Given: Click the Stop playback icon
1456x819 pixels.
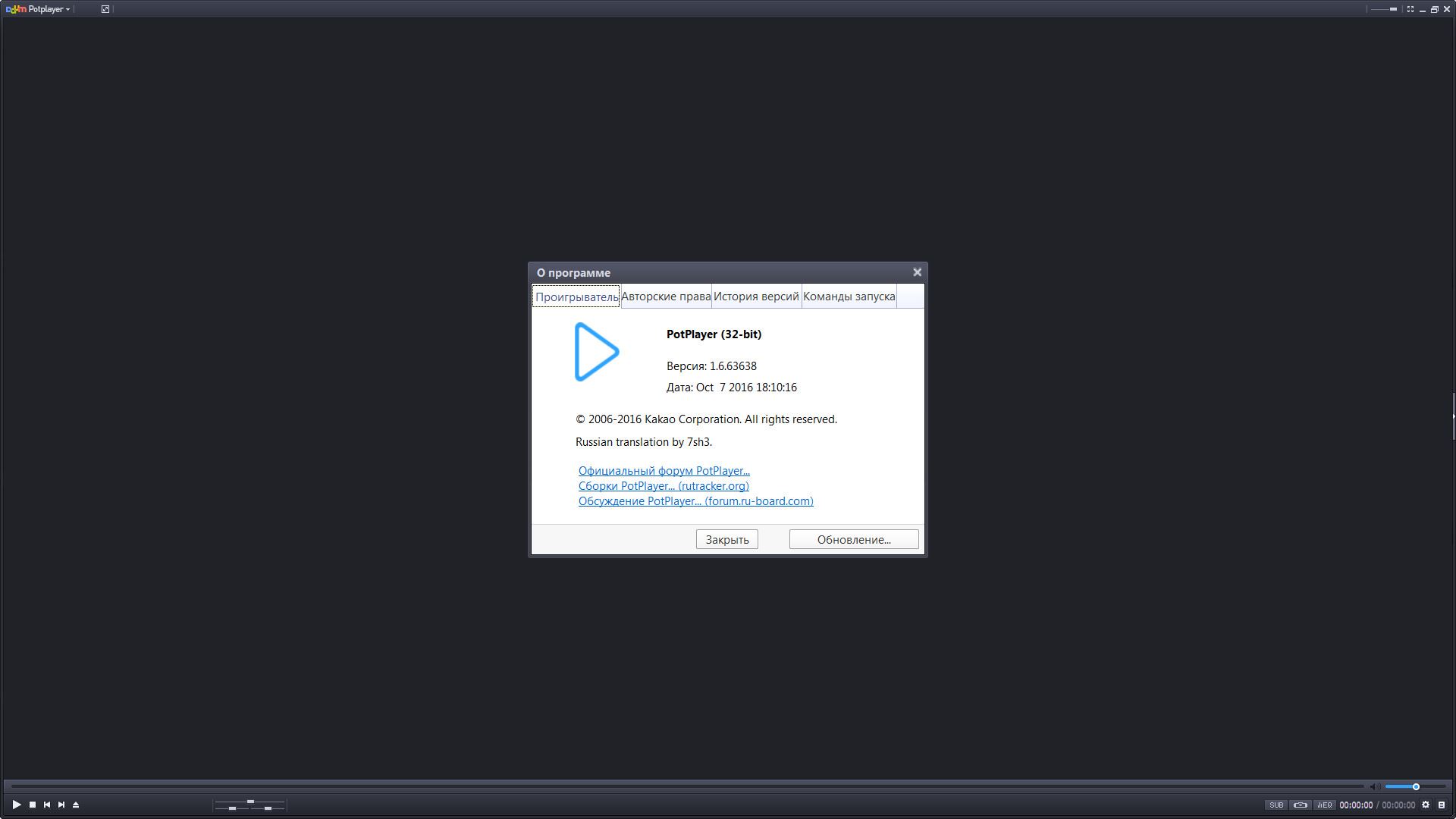Looking at the screenshot, I should pos(33,805).
